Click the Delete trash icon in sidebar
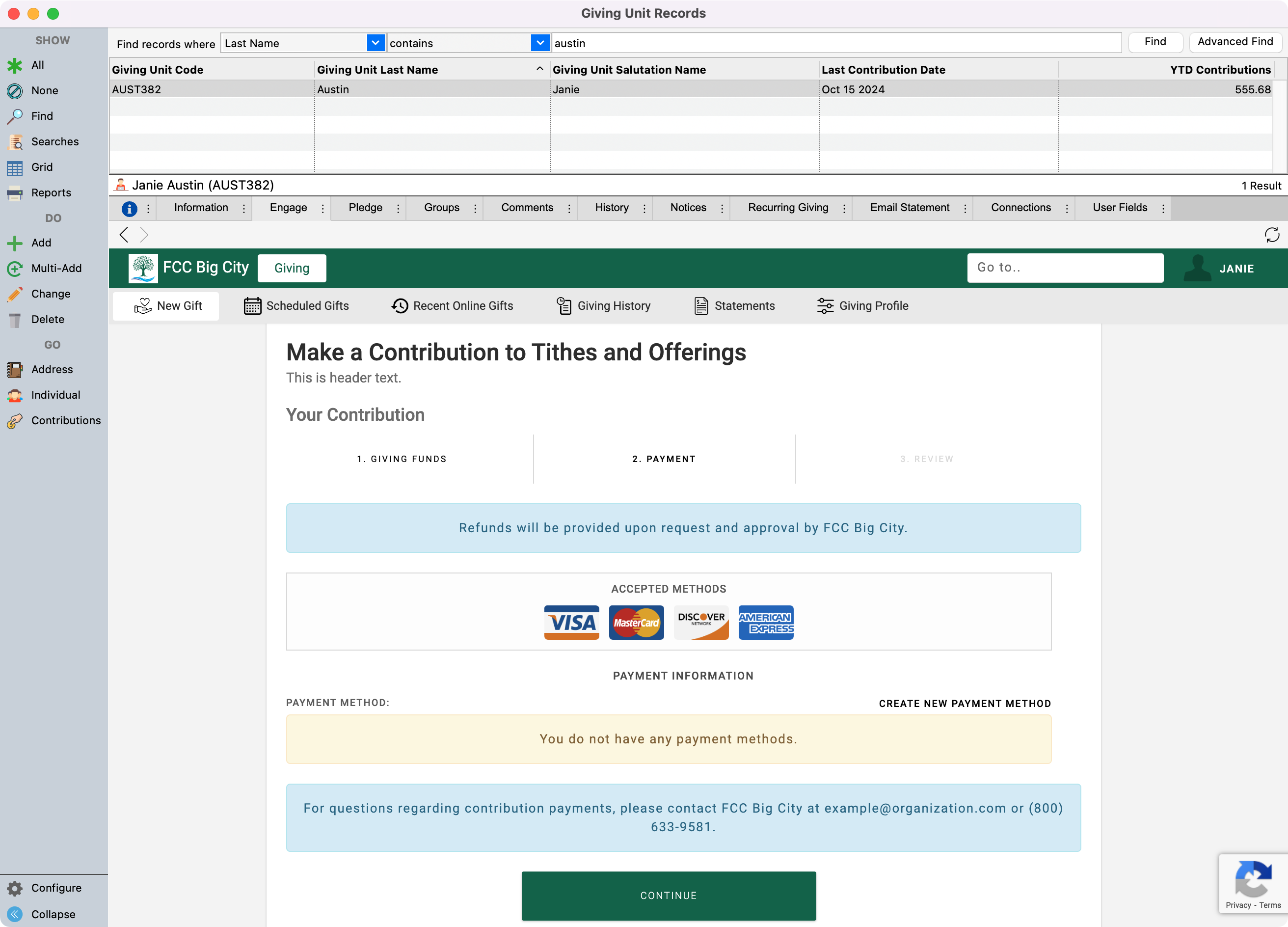The width and height of the screenshot is (1288, 927). point(15,319)
